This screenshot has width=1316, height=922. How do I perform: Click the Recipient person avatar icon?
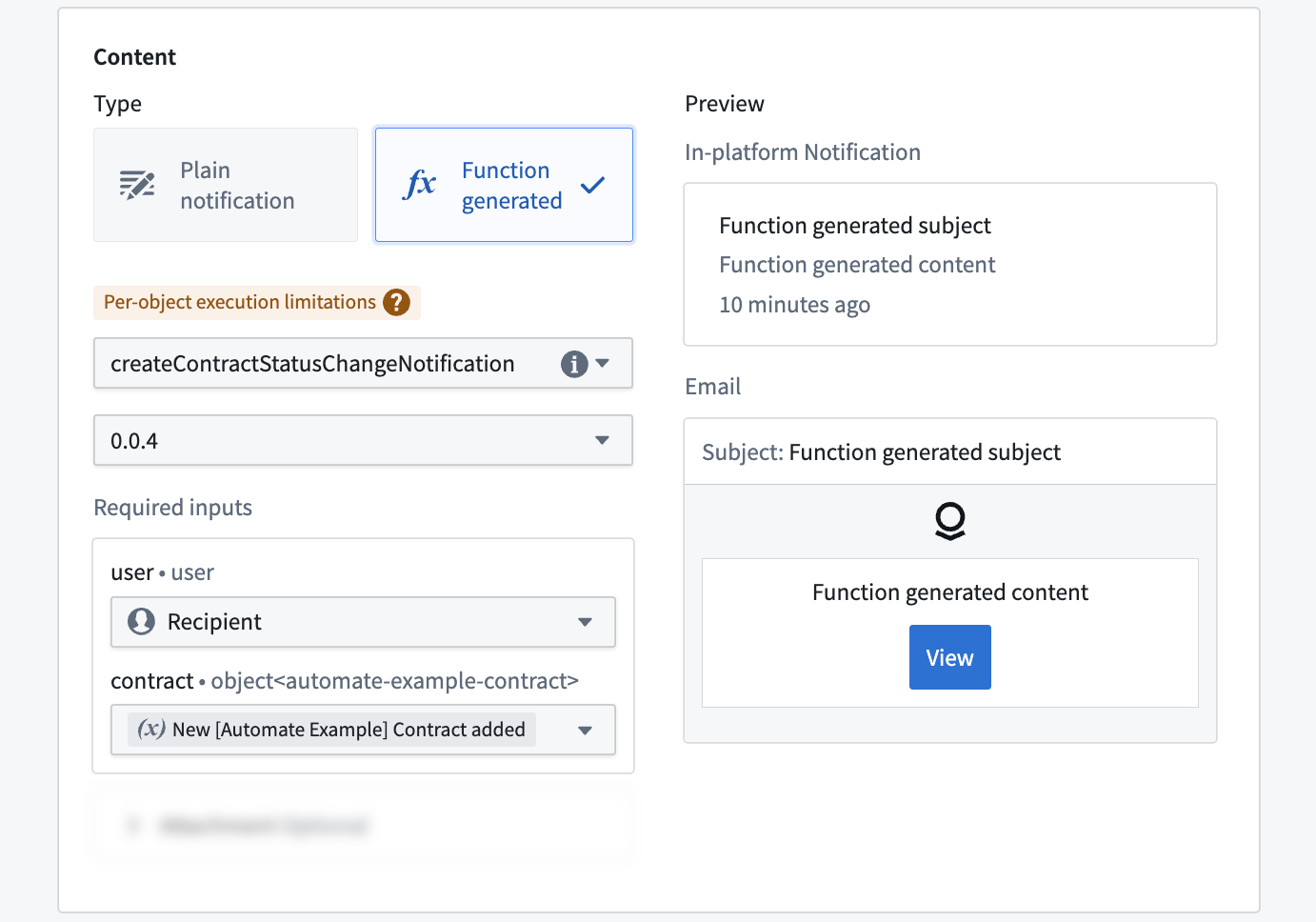[141, 622]
